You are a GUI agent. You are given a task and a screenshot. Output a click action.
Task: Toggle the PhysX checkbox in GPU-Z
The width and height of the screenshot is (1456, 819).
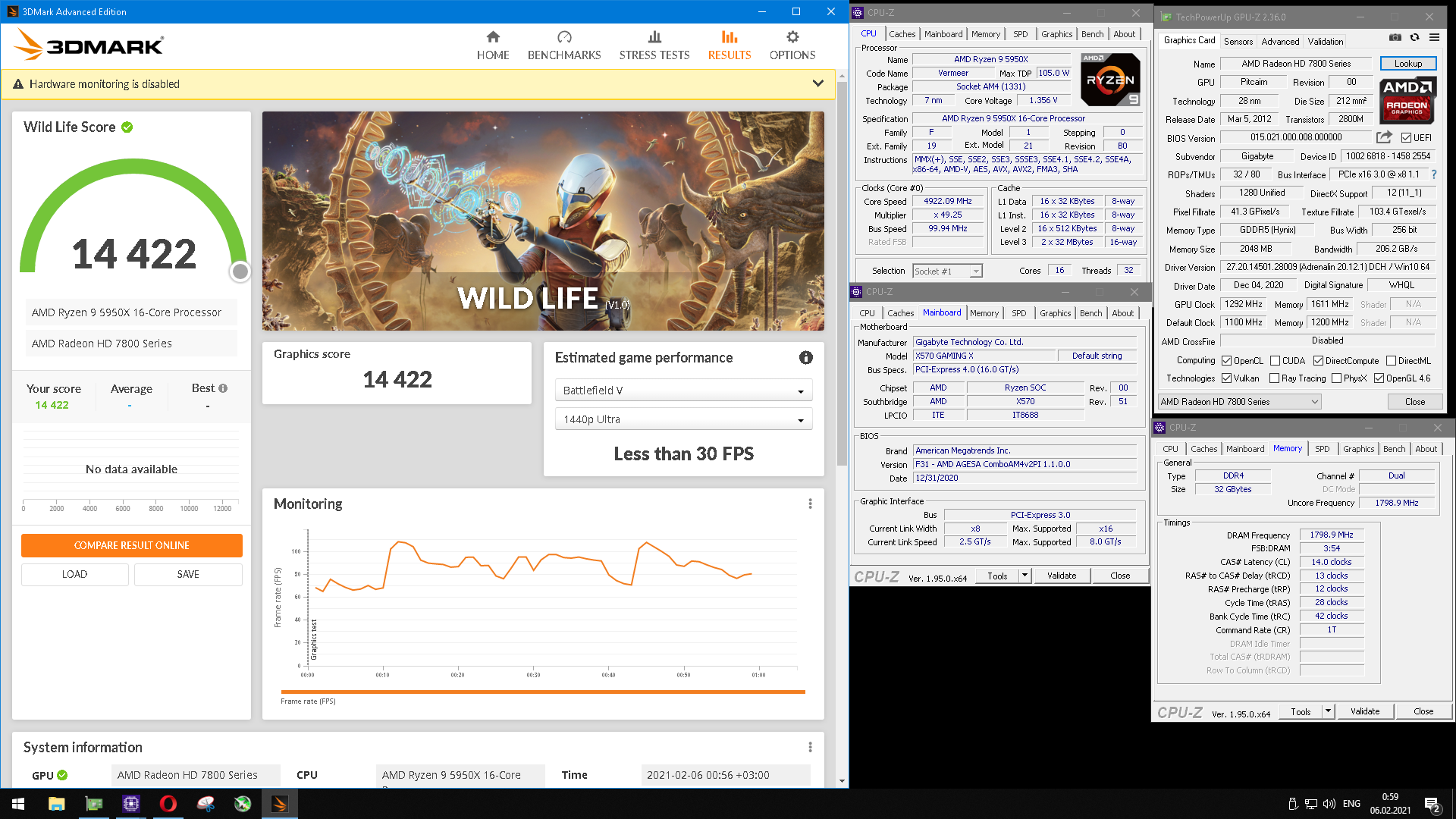1337,378
